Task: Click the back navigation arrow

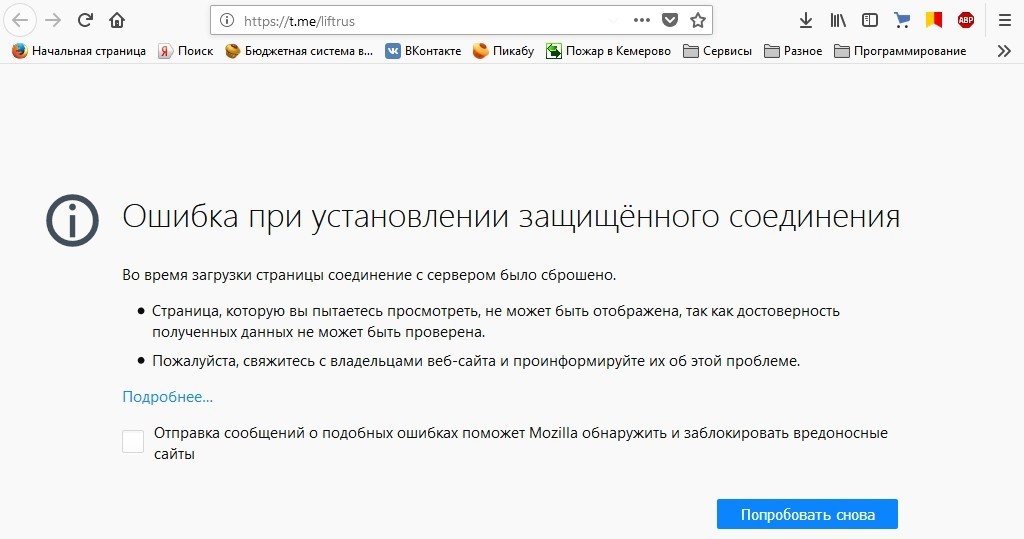Action: point(21,20)
